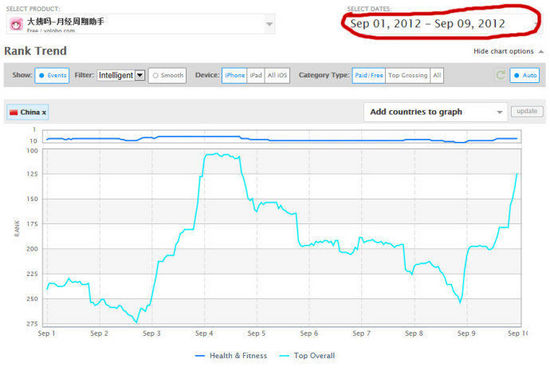Click the Sep 4 peak on Top Overall line
The image size is (550, 371).
[x=217, y=153]
